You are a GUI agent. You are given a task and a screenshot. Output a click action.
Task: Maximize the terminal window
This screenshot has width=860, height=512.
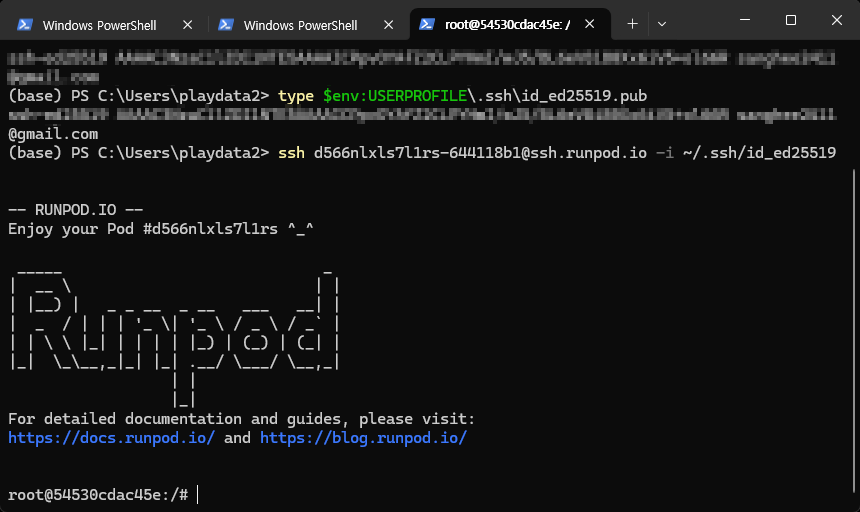coord(791,20)
